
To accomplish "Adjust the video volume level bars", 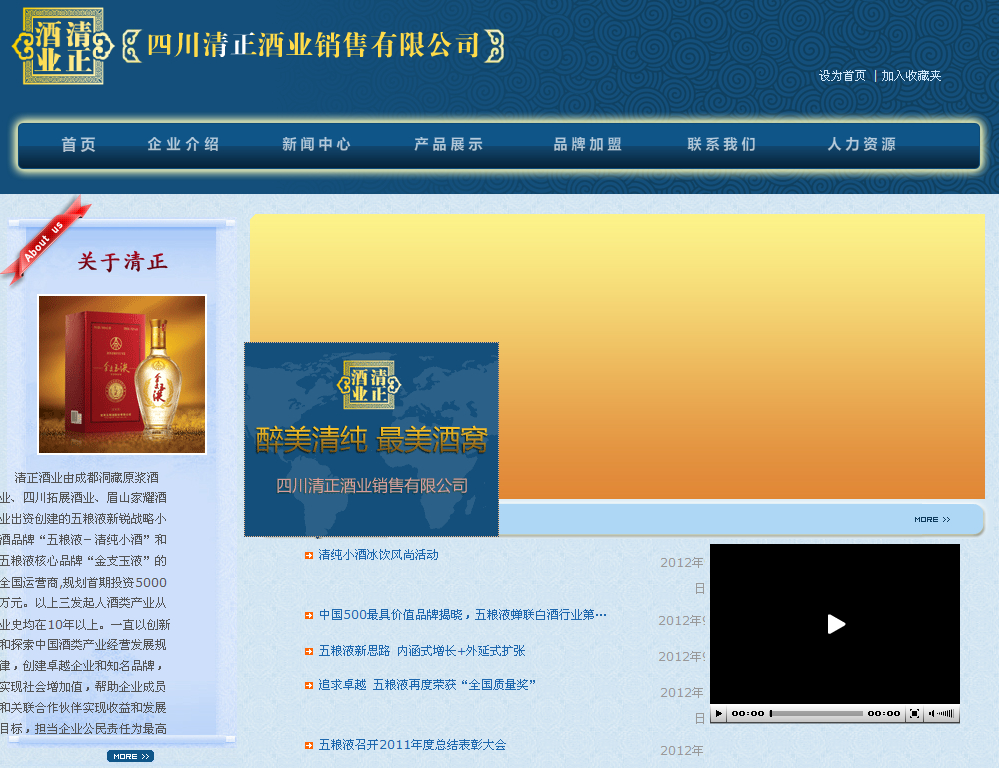I will (x=946, y=713).
